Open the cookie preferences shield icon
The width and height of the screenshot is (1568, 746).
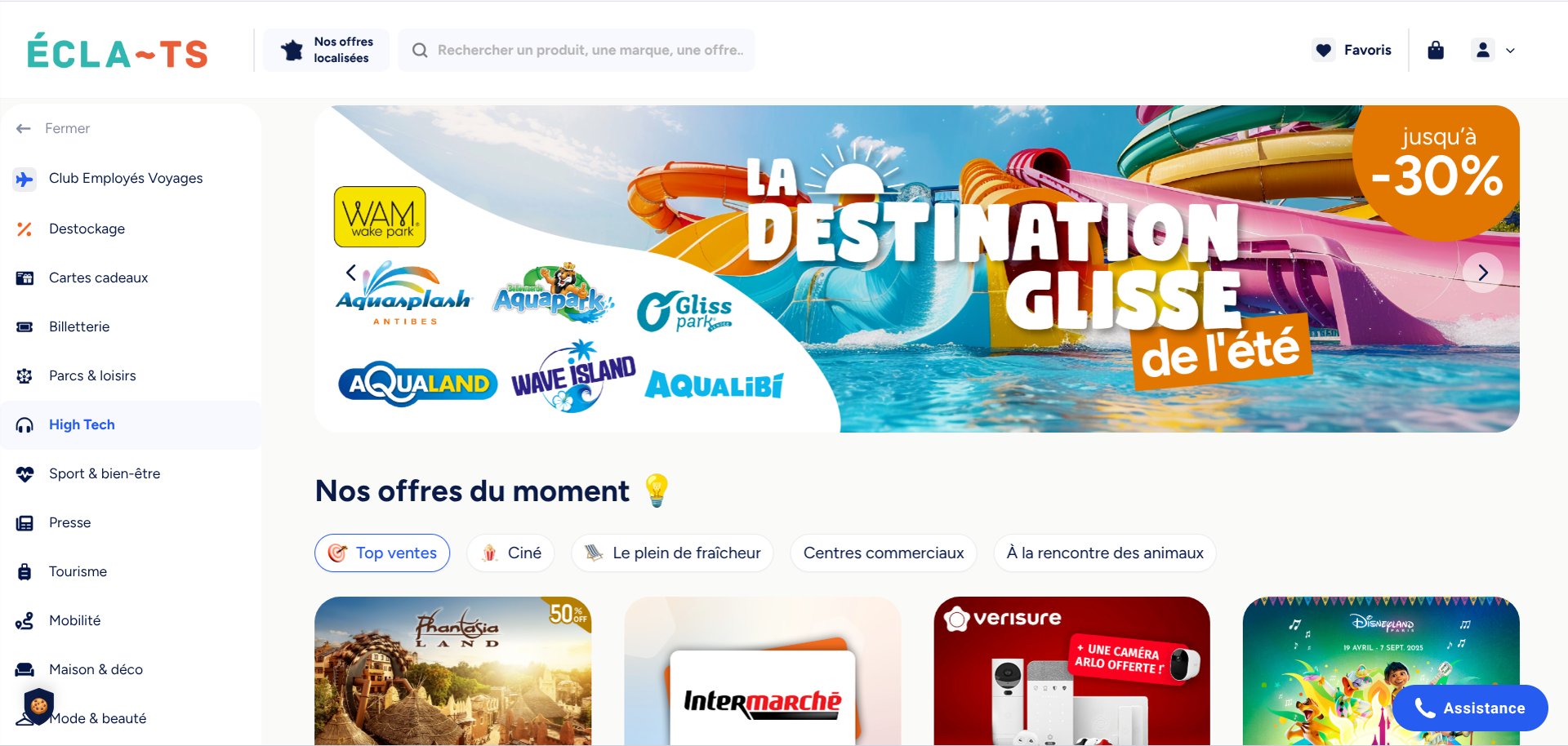click(x=39, y=706)
